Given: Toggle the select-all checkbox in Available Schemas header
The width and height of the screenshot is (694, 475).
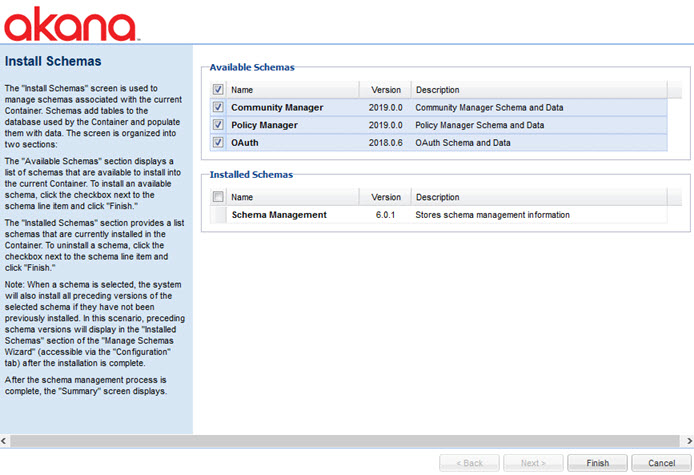Looking at the screenshot, I should click(218, 89).
